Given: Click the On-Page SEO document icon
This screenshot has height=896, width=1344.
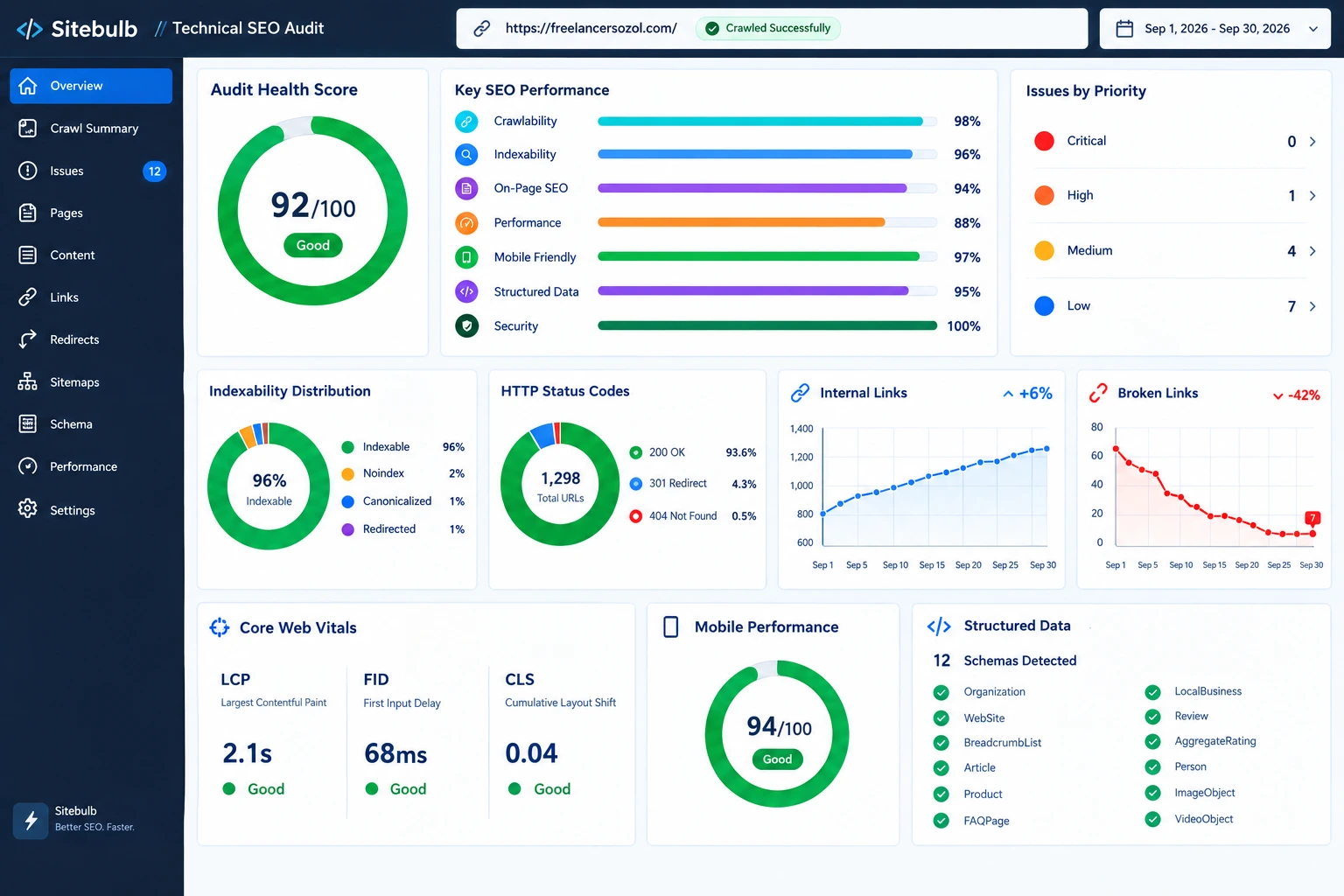Looking at the screenshot, I should click(x=466, y=189).
